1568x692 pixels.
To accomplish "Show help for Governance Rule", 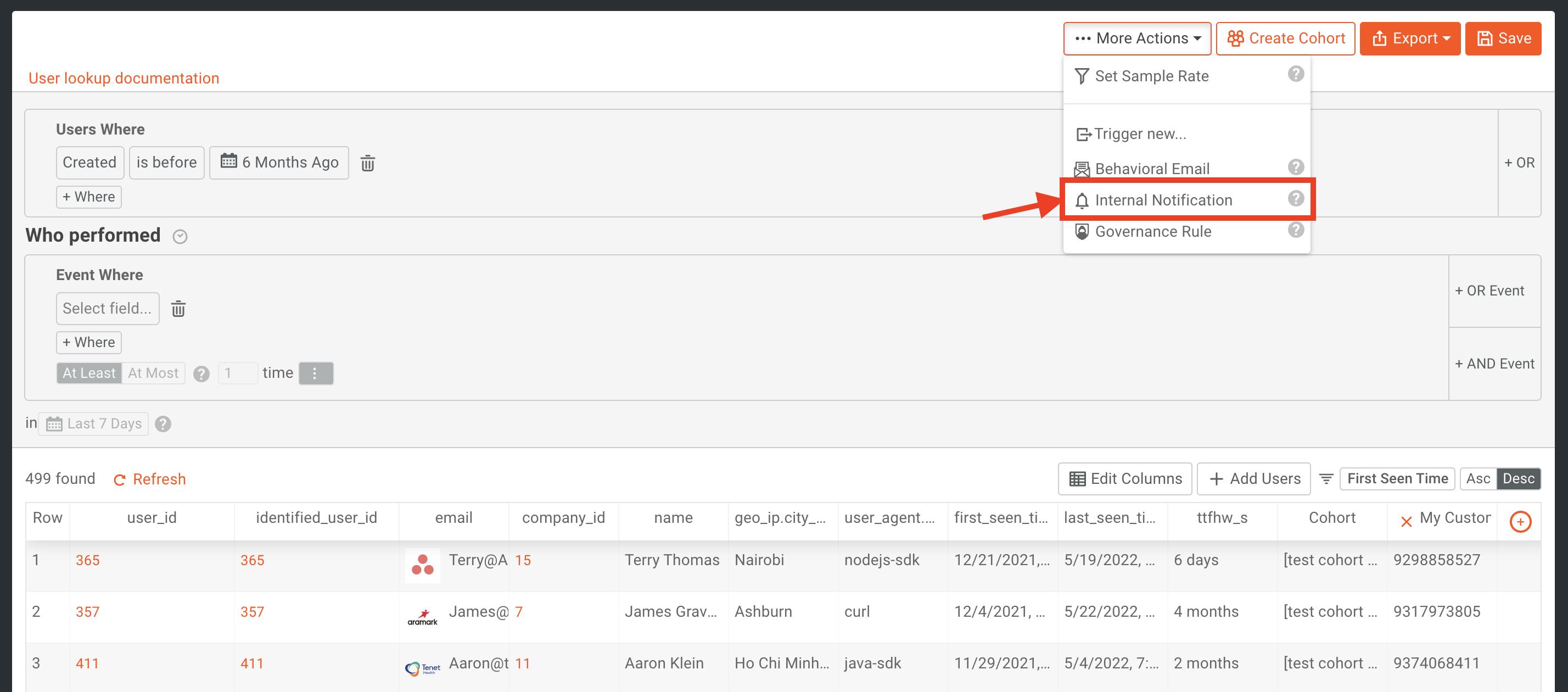I will pos(1295,230).
